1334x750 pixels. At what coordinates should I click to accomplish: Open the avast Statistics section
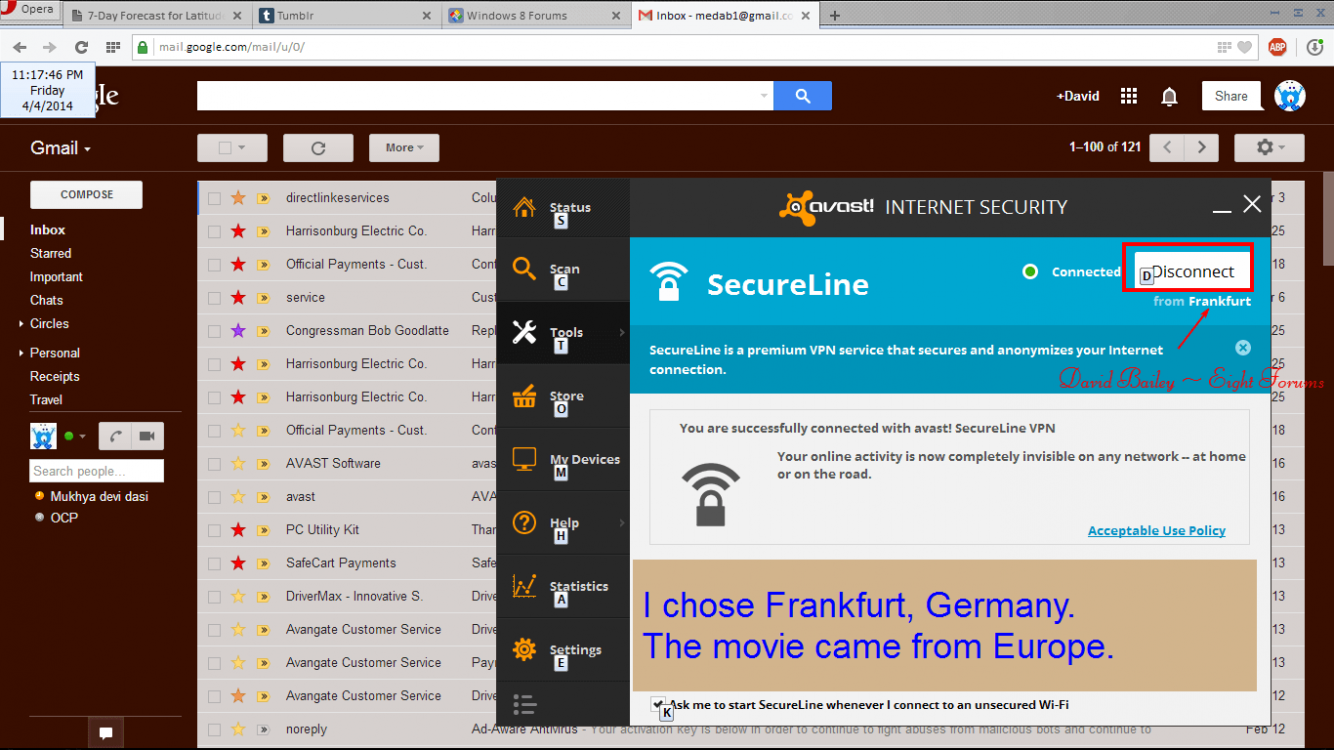click(563, 586)
